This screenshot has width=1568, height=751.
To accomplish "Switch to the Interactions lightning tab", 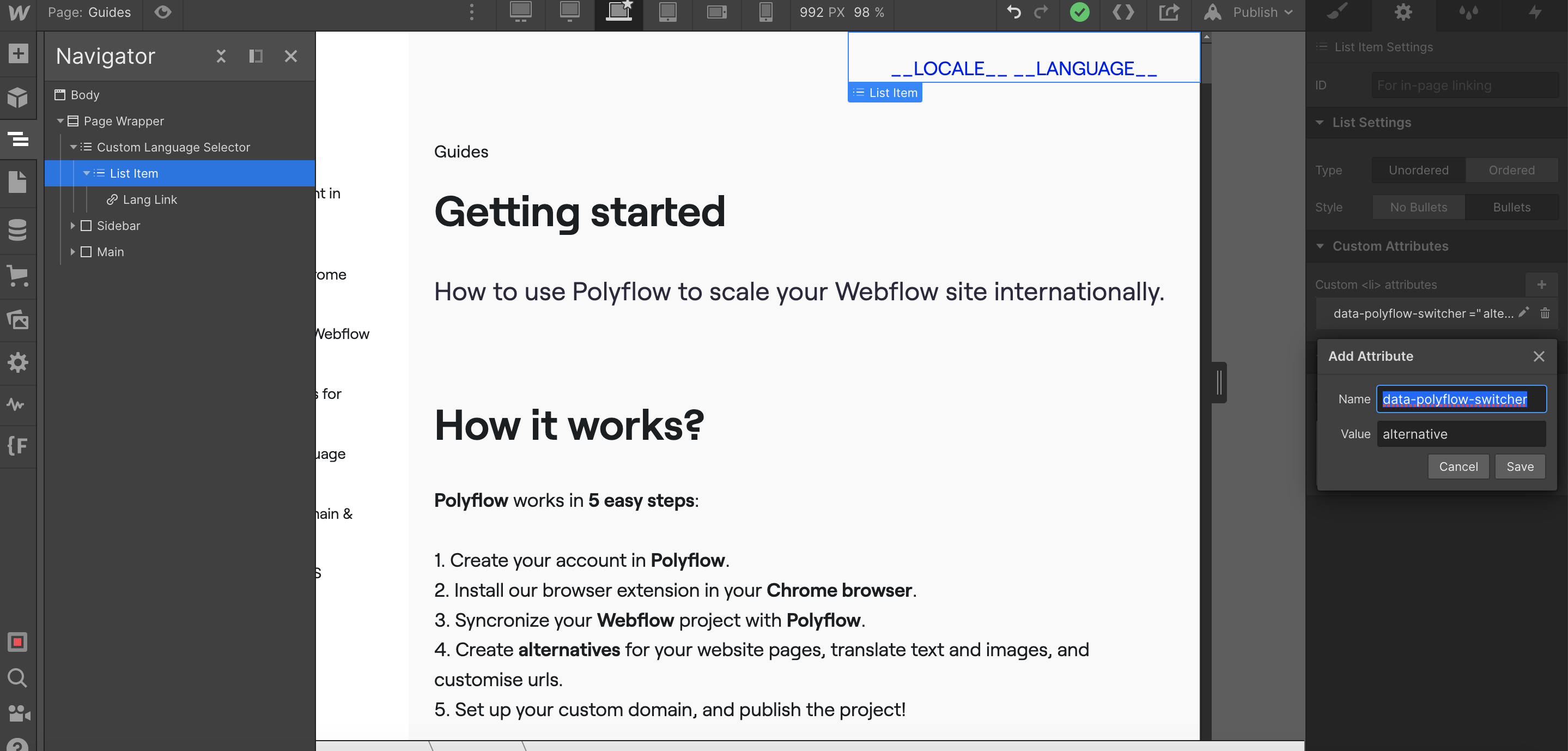I will pyautogui.click(x=1535, y=12).
